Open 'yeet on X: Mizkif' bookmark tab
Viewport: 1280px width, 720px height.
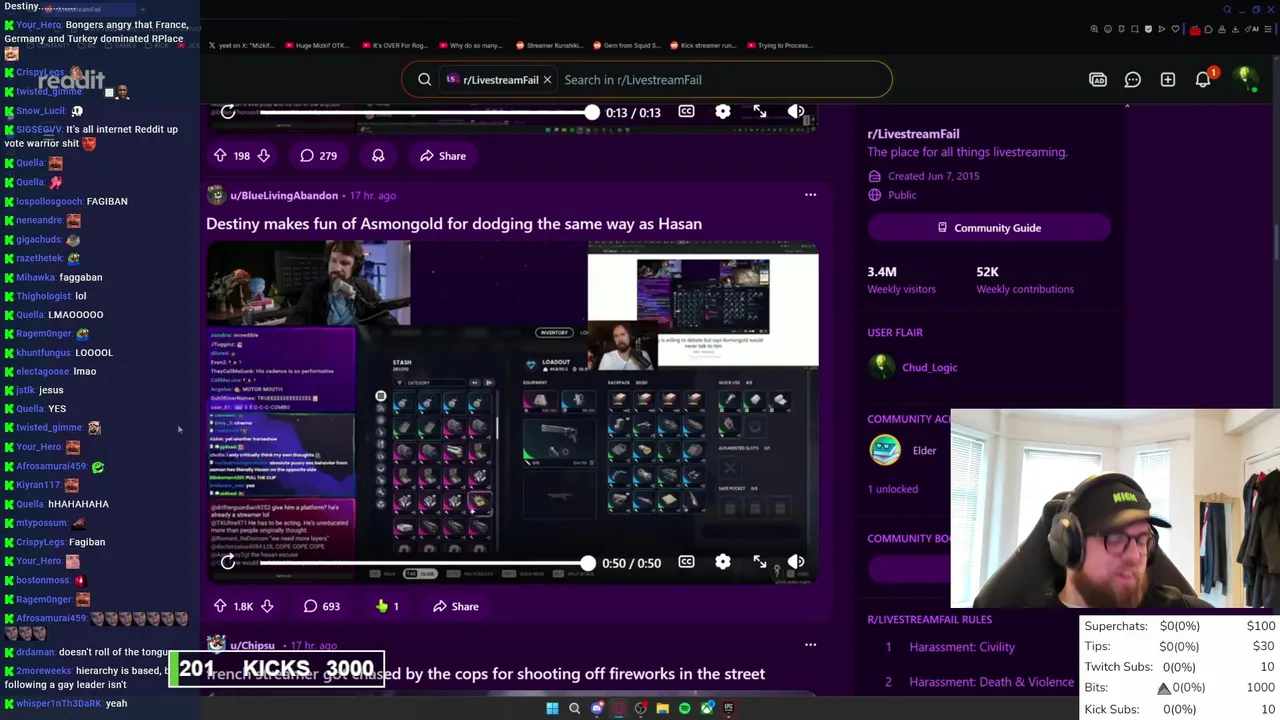tap(241, 45)
